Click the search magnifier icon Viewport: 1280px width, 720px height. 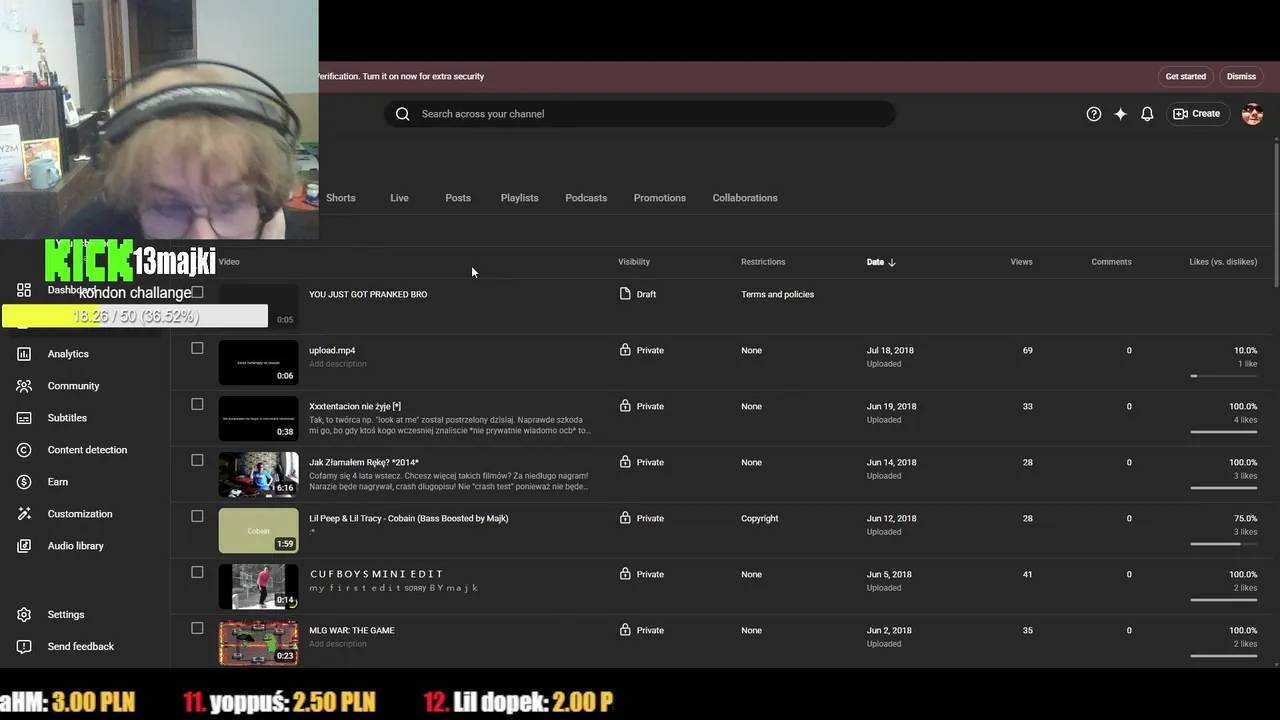point(402,114)
